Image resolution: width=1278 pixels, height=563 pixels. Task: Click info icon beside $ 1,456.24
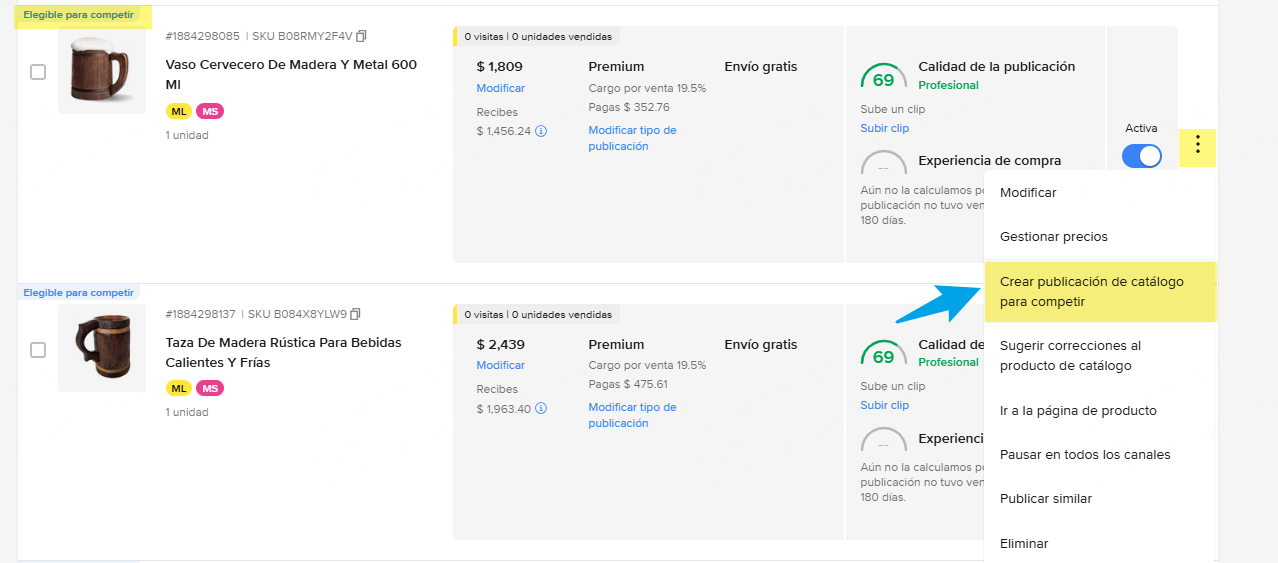[541, 131]
